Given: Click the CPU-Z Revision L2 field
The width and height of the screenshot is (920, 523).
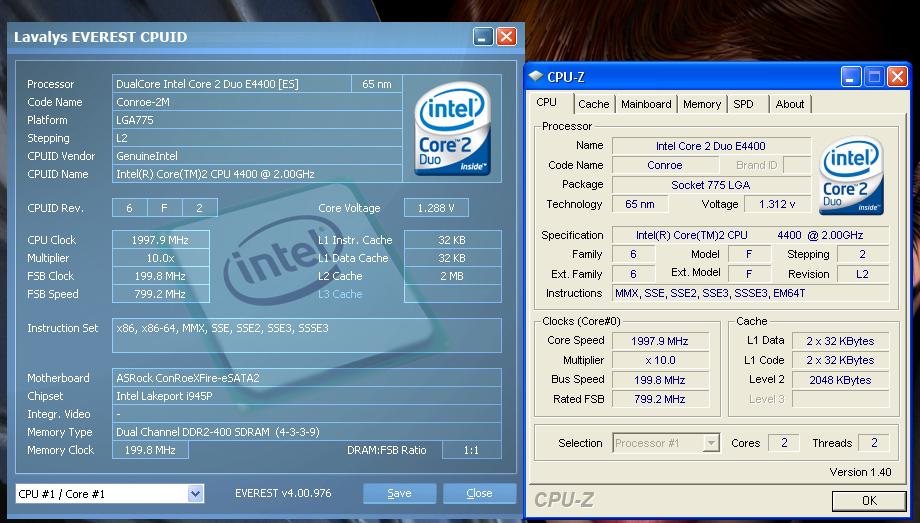Looking at the screenshot, I should [x=862, y=274].
